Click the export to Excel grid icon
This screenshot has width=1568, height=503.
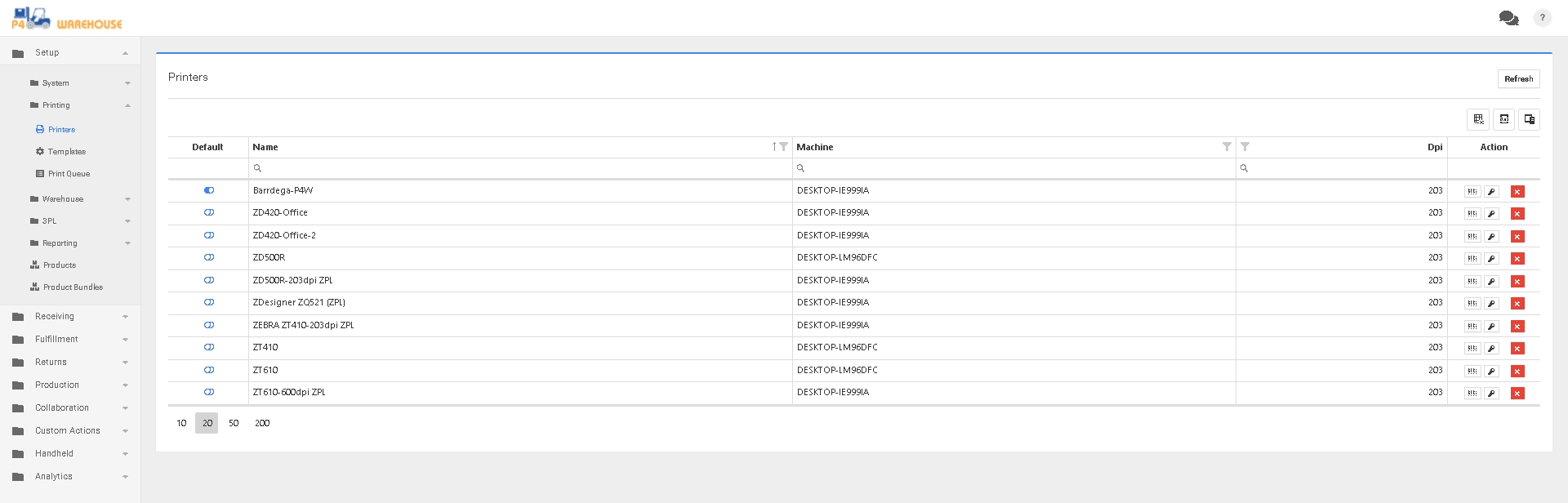1478,119
